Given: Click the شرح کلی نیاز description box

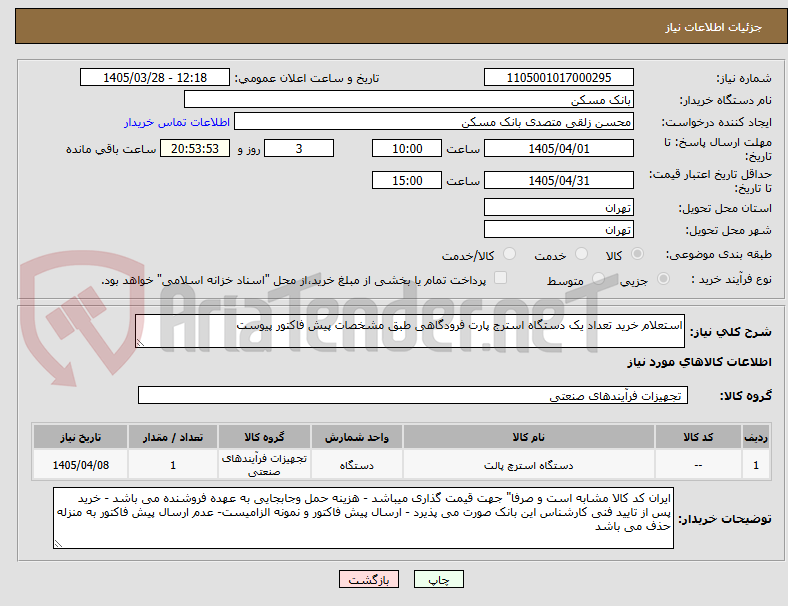Looking at the screenshot, I should (410, 331).
